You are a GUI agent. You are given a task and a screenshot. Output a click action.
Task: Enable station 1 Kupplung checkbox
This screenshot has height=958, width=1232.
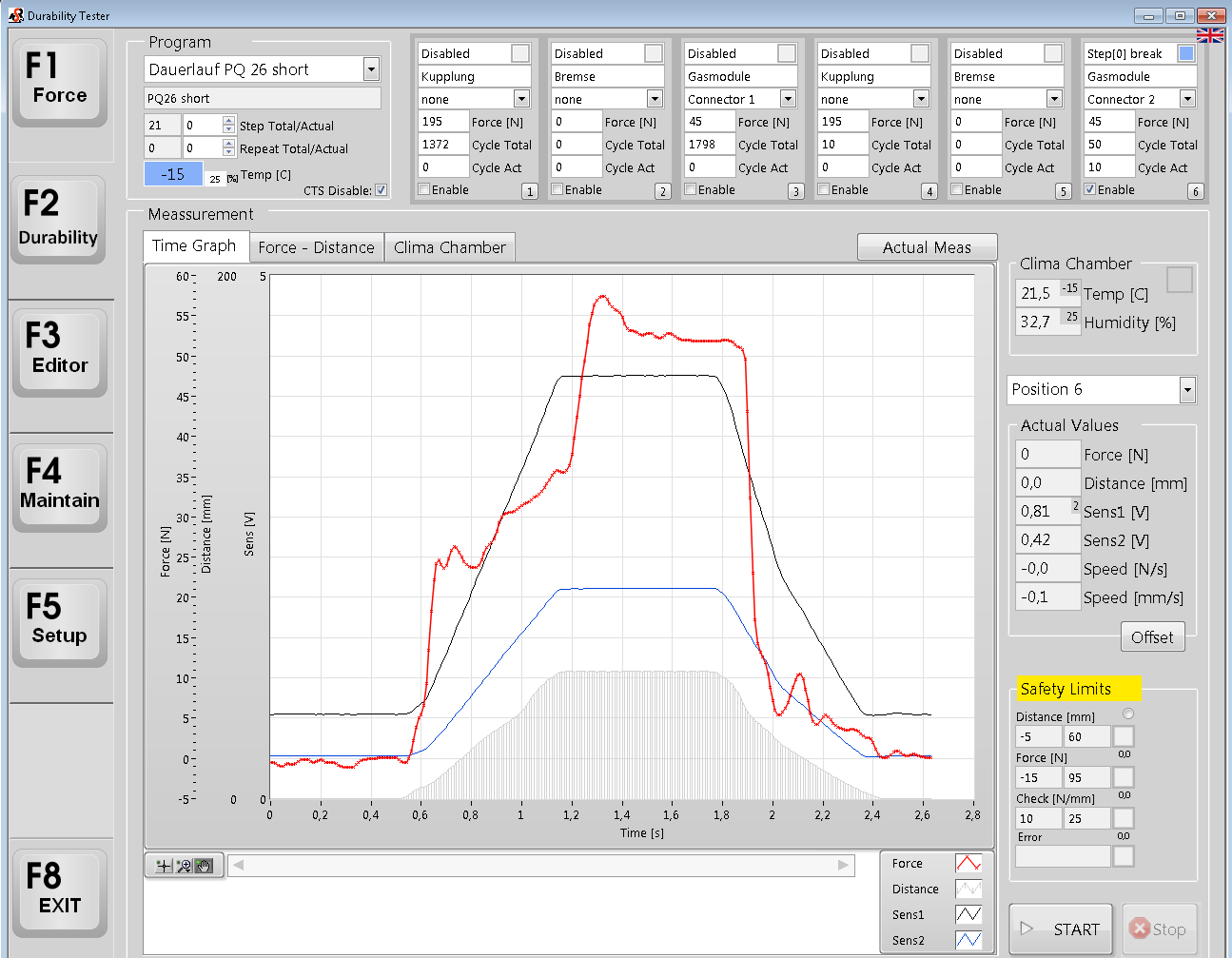tap(424, 189)
